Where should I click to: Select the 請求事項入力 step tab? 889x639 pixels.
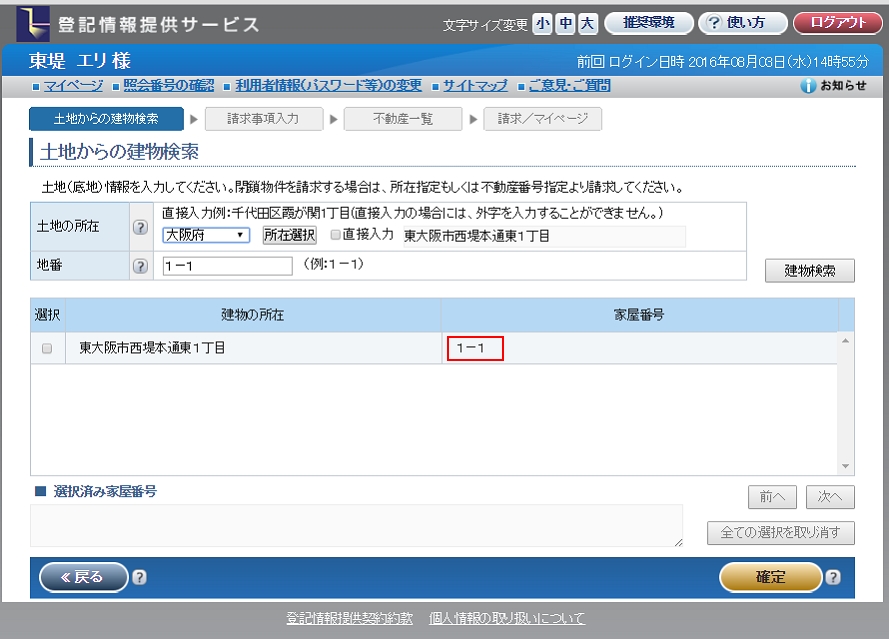264,119
